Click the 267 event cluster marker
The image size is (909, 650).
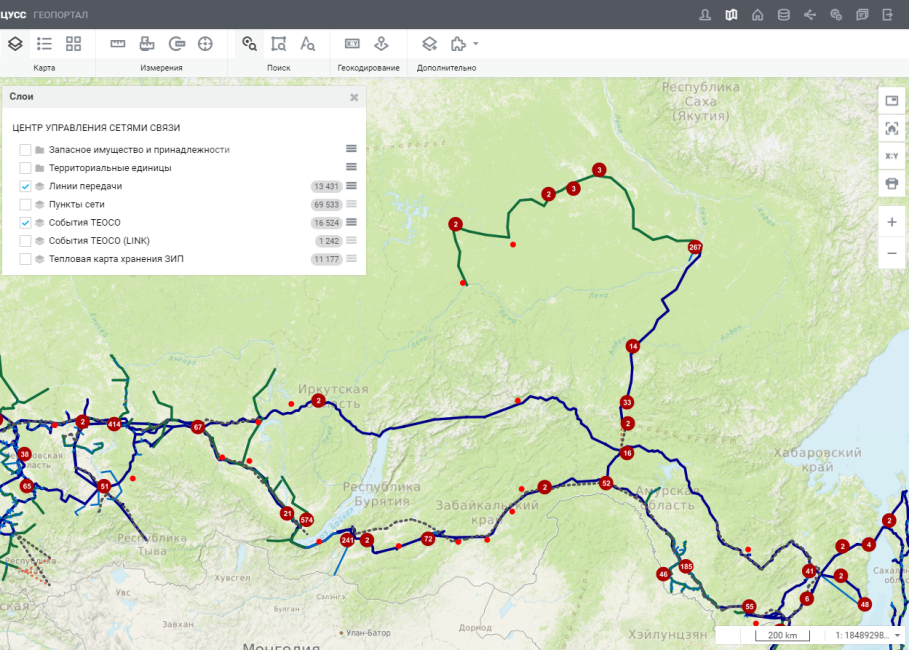pos(695,247)
